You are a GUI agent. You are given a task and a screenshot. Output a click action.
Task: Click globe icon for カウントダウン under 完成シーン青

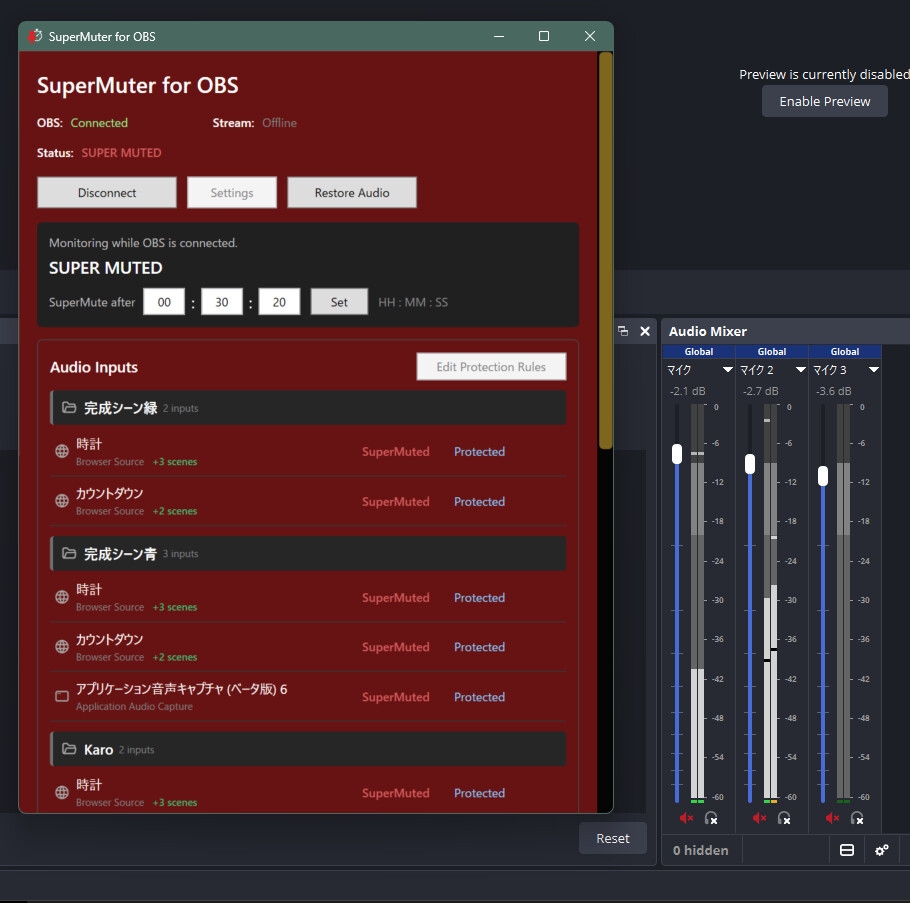(62, 646)
